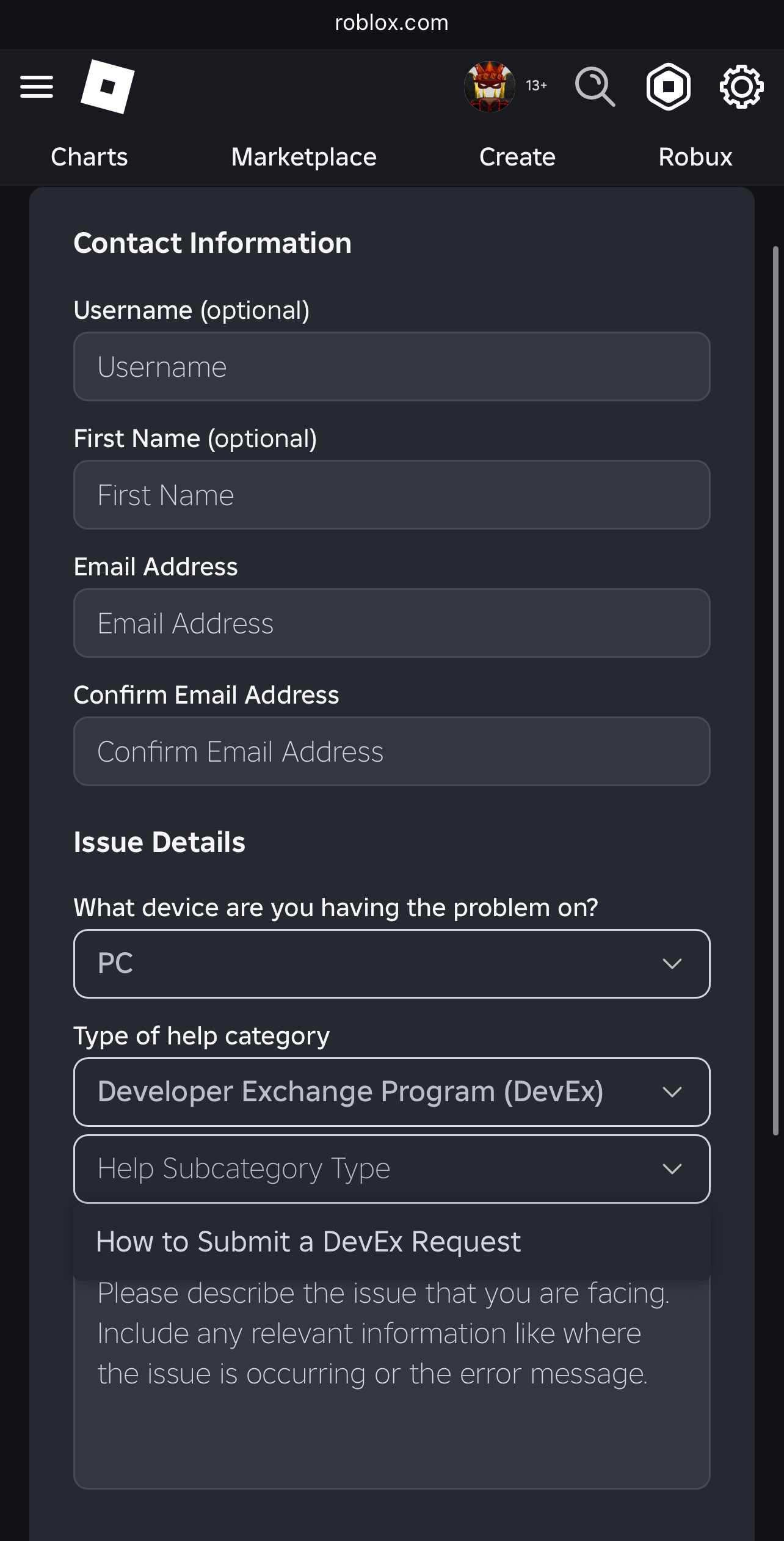The image size is (784, 1541).
Task: Open the Create menu item
Action: 517,157
